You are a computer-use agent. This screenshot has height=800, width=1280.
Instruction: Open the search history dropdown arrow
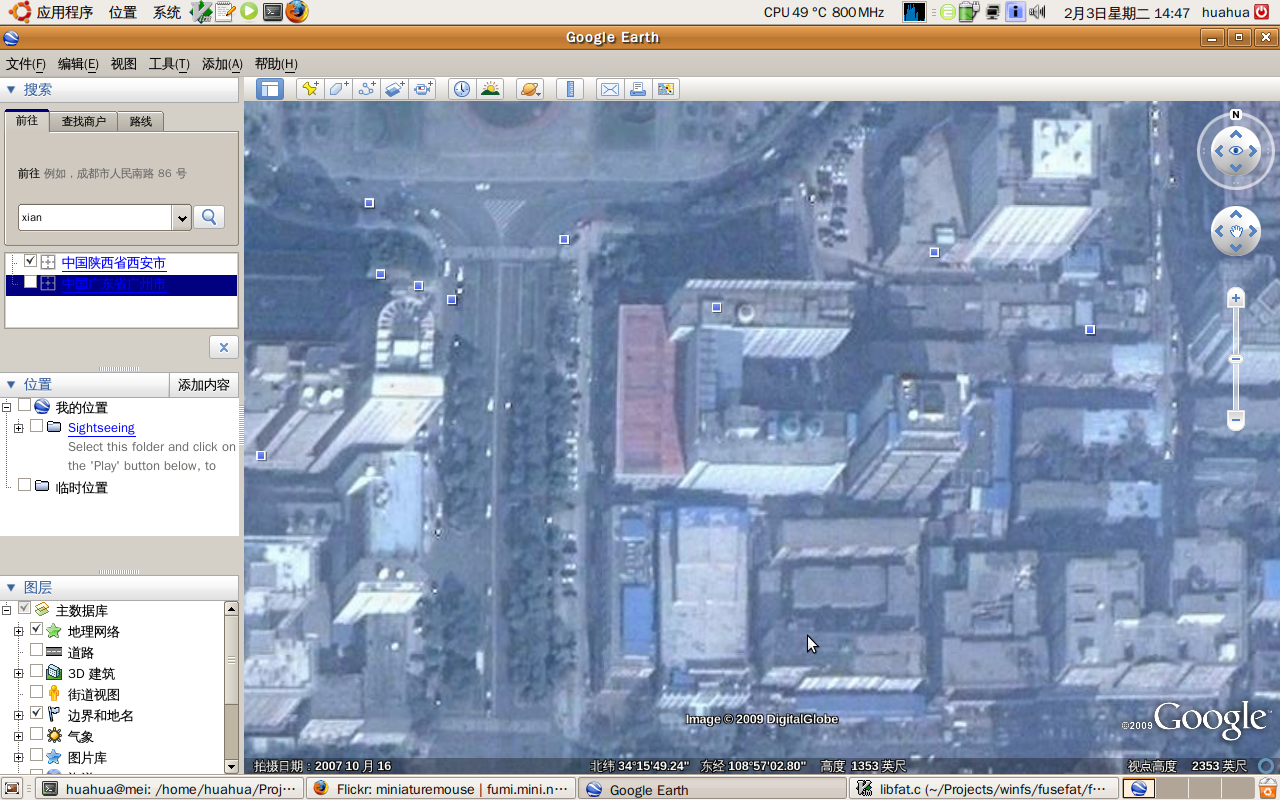click(x=181, y=217)
